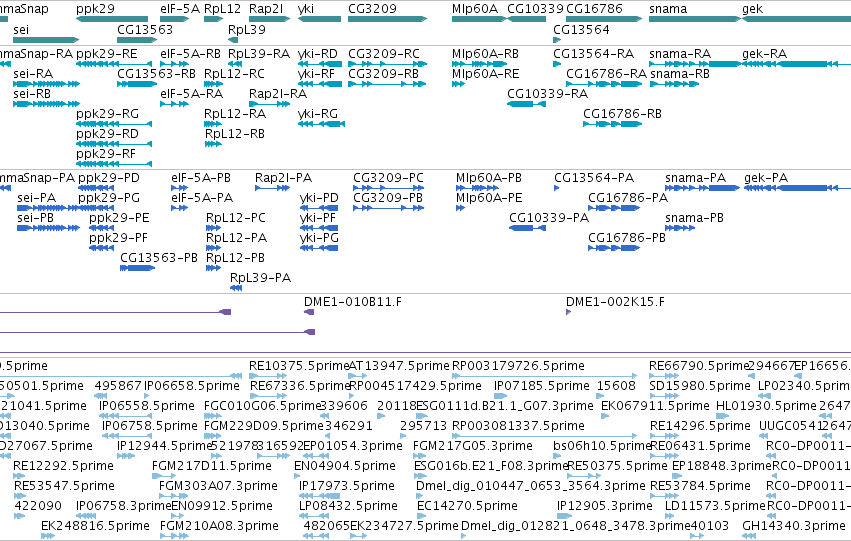The image size is (851, 541).
Task: Select EST IP07185.5prime
Action: click(542, 386)
